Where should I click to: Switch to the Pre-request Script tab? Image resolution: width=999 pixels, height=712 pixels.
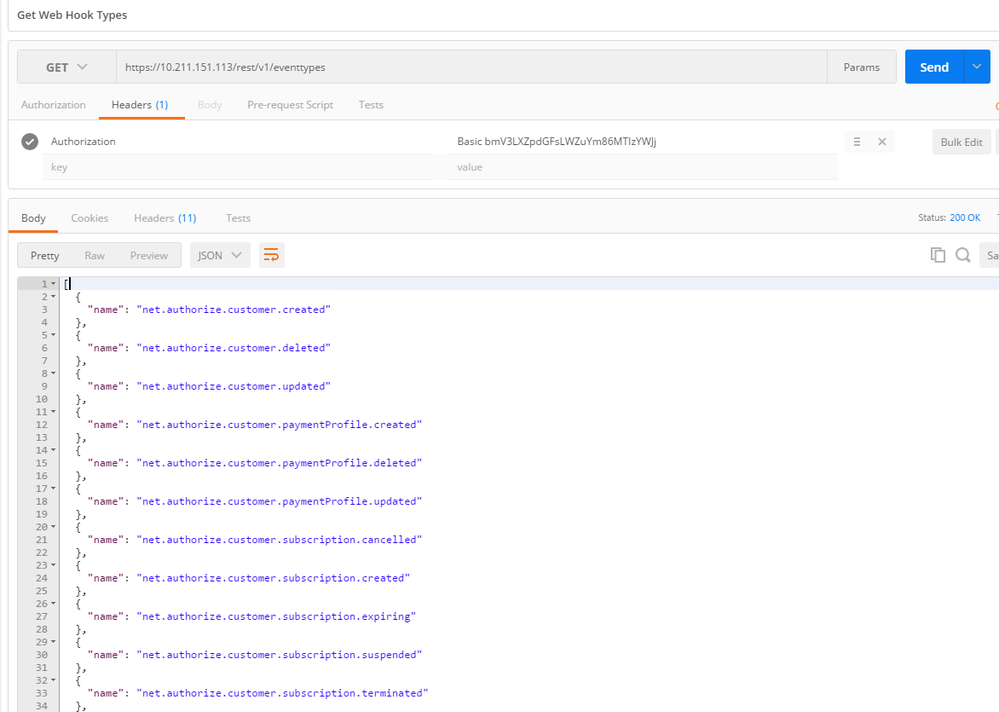click(289, 104)
